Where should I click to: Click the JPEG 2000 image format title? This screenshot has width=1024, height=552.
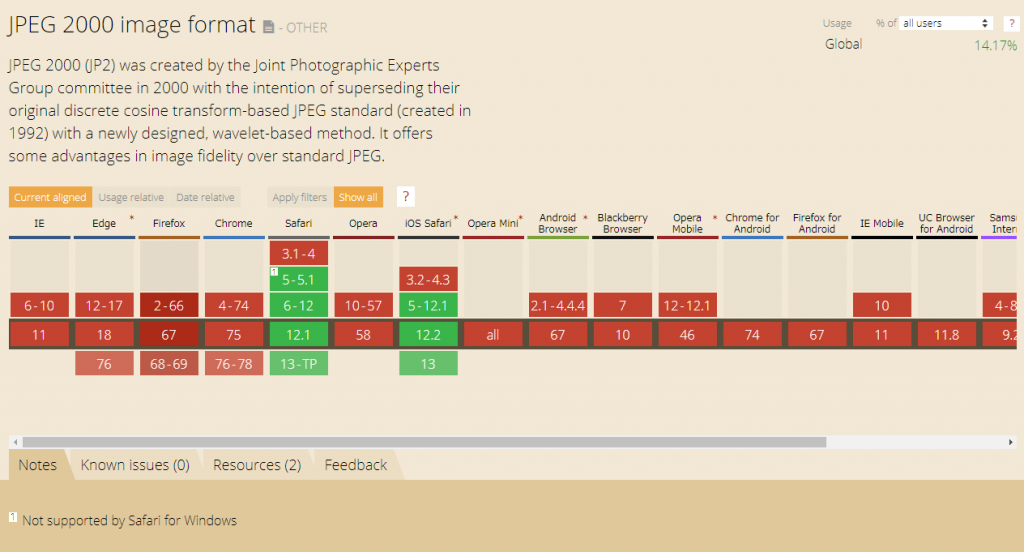click(132, 25)
